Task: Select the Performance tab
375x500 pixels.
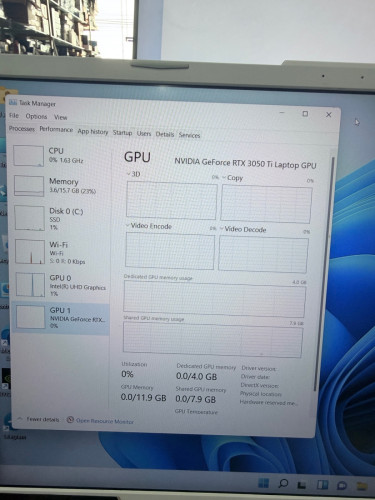Action: (56, 129)
